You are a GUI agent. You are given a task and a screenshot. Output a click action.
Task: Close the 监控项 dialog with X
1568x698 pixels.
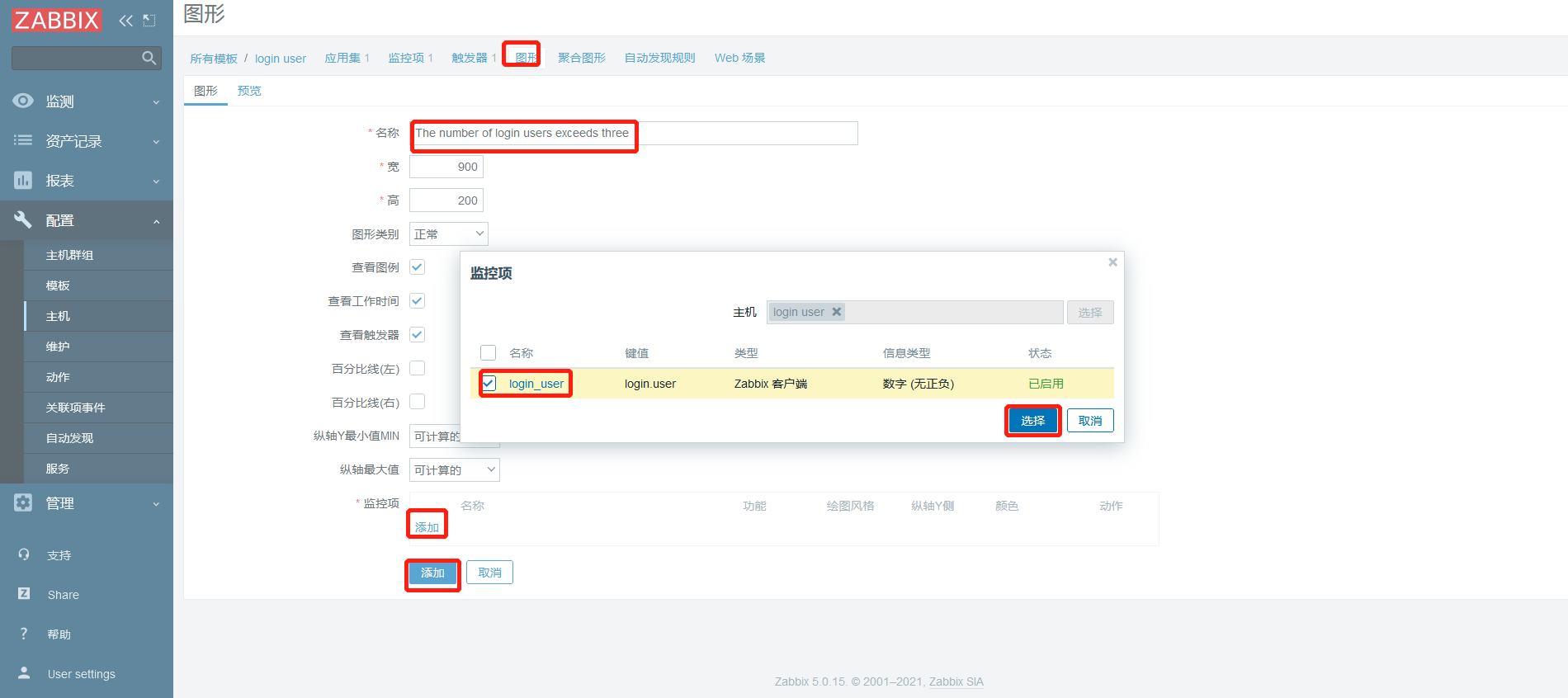(x=1112, y=262)
